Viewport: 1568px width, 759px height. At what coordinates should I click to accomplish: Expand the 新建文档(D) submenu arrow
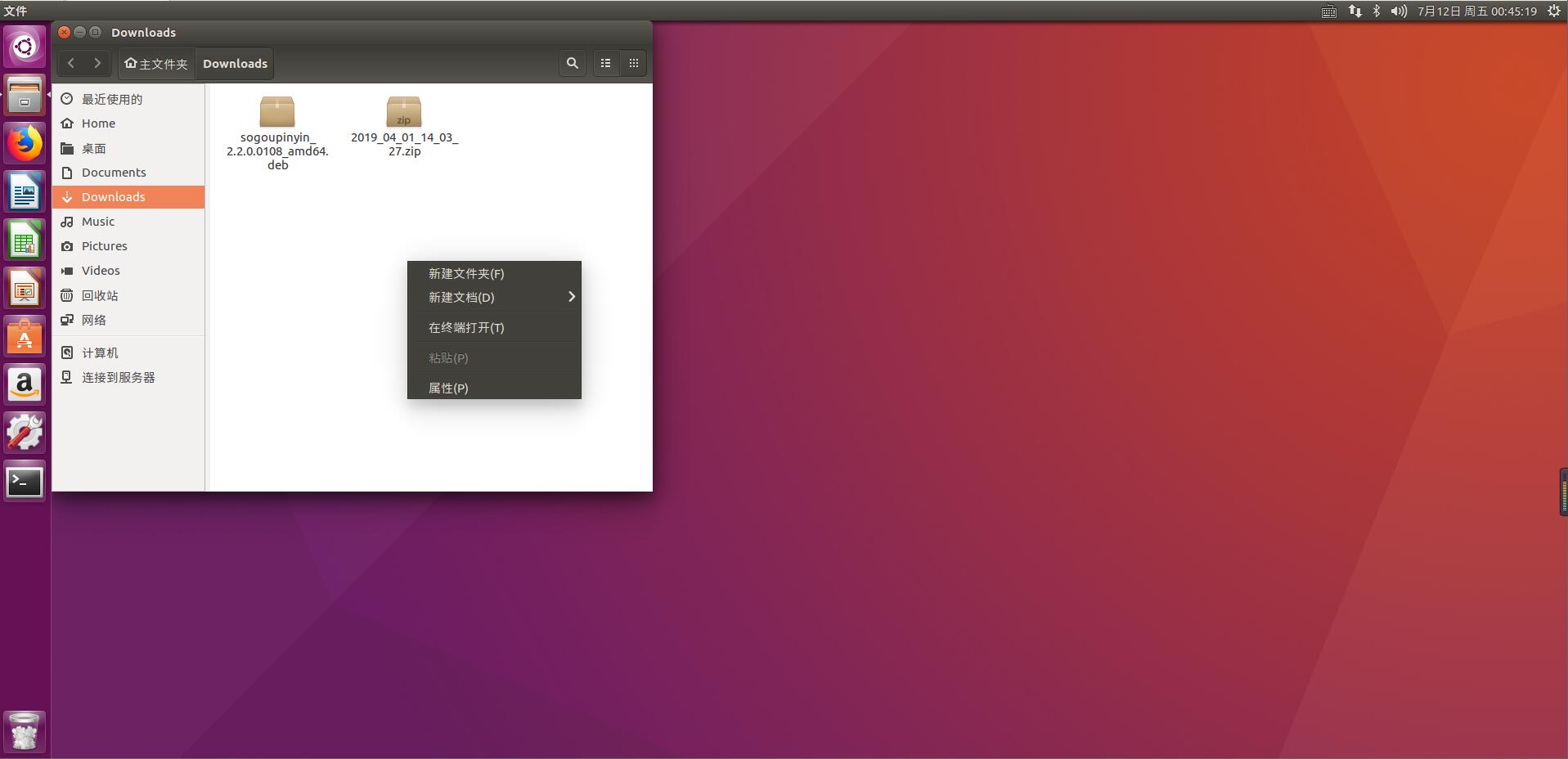point(572,297)
